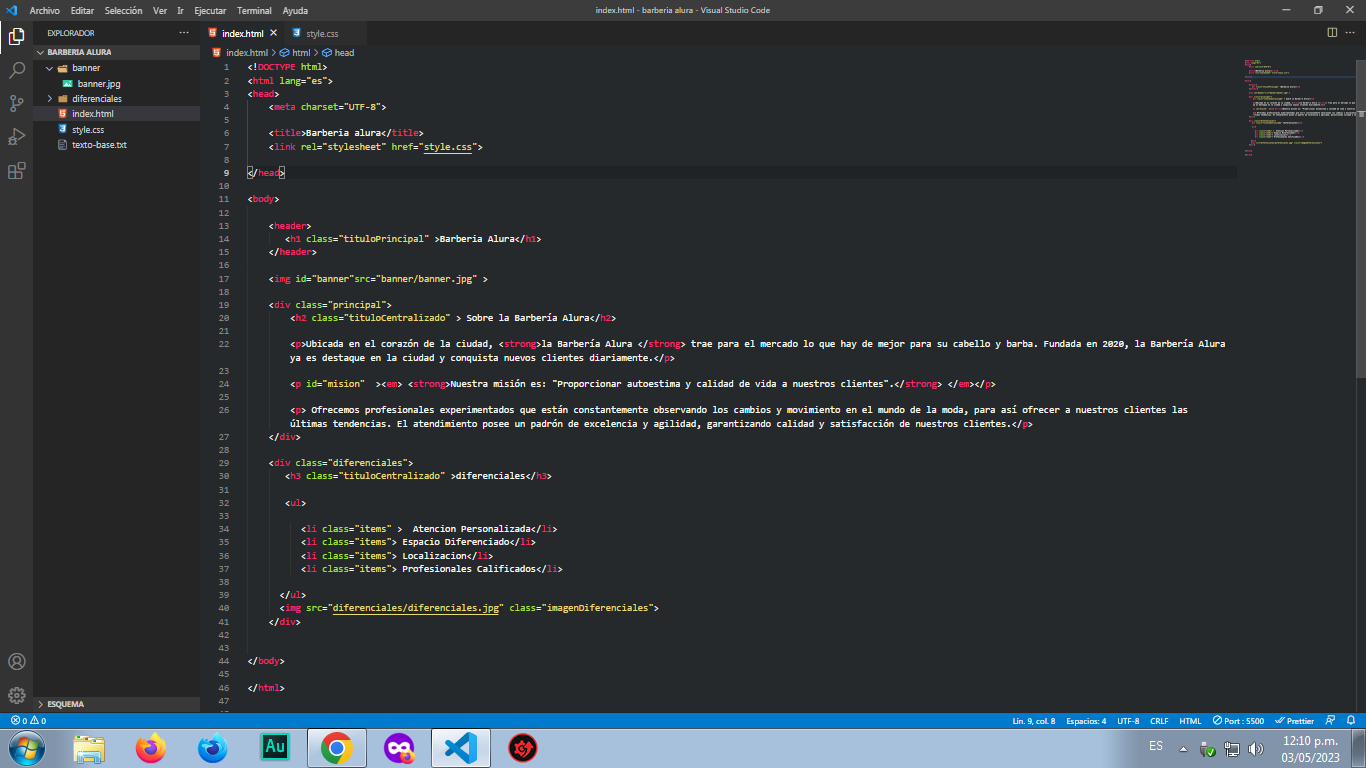Open the Extensions view

pos(16,170)
